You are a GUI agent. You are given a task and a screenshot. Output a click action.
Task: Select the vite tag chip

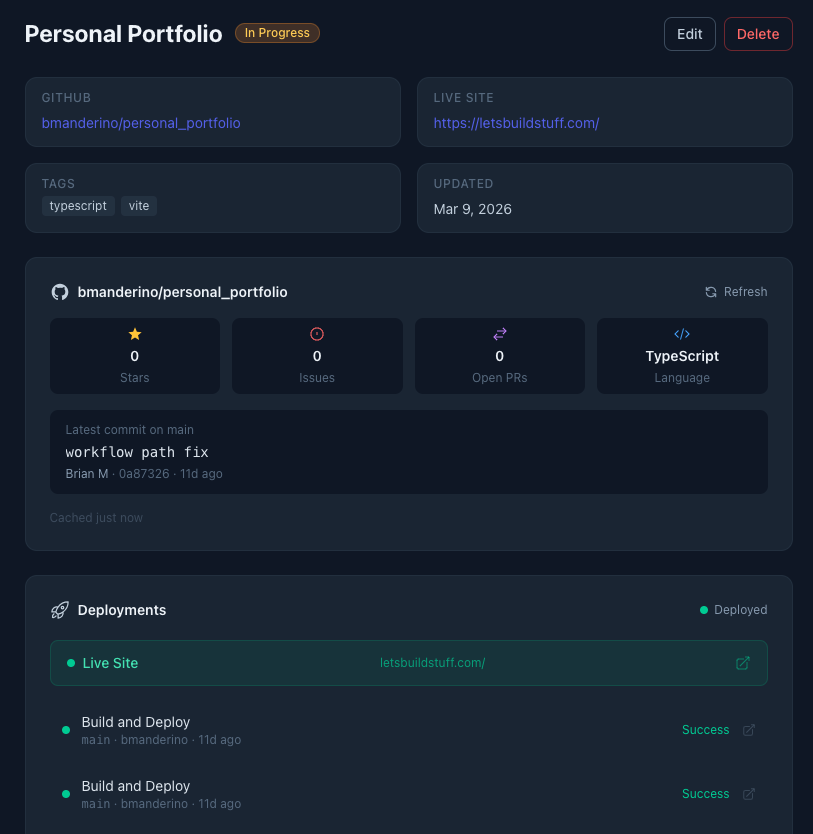tap(138, 206)
